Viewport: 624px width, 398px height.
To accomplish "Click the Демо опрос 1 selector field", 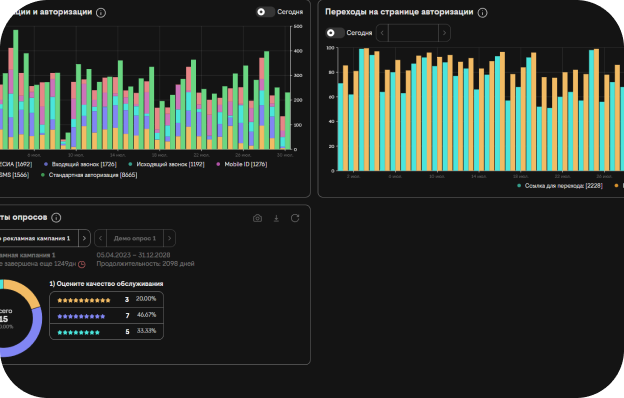I will (135, 238).
